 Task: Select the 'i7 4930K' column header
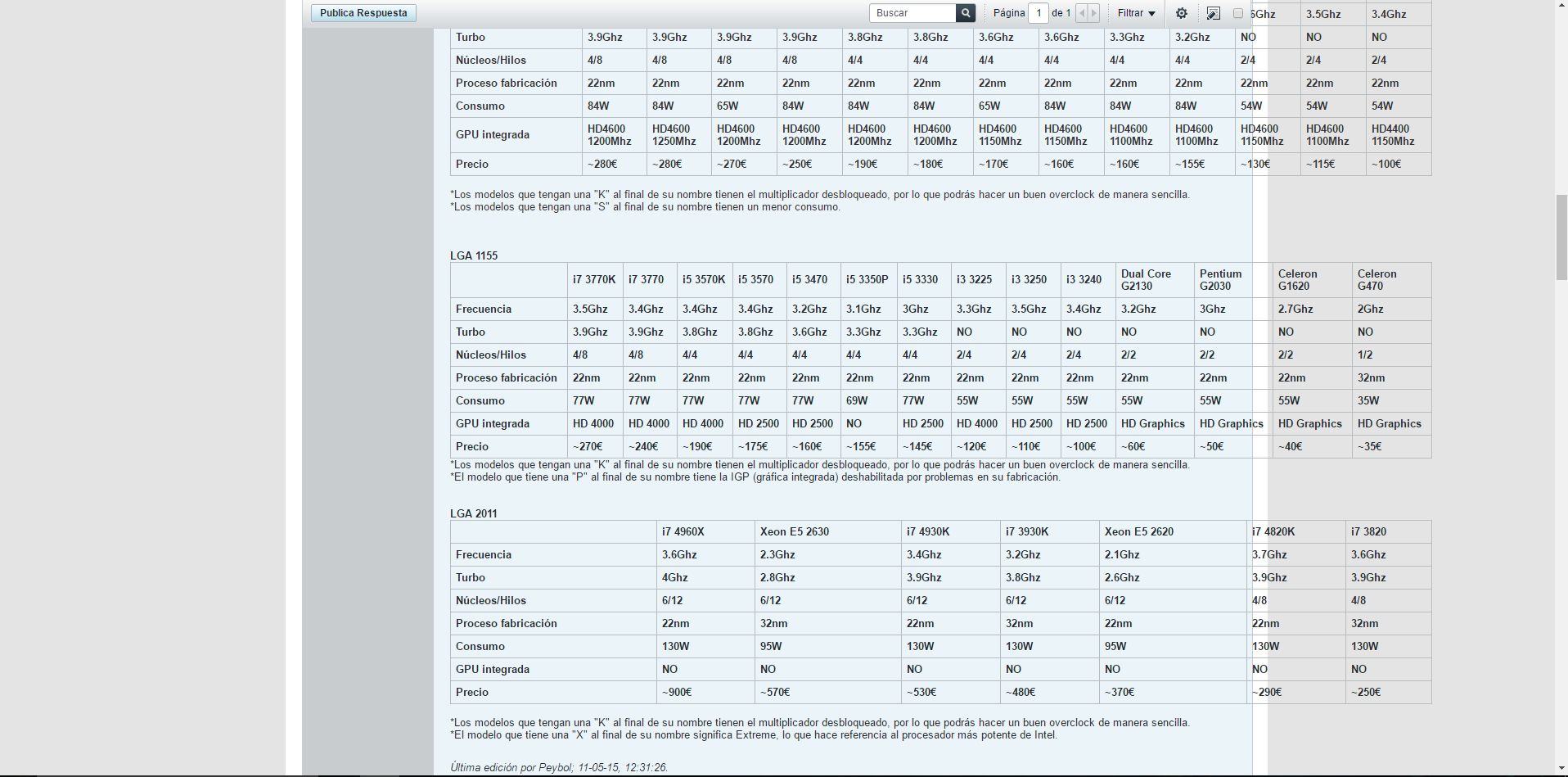coord(950,532)
